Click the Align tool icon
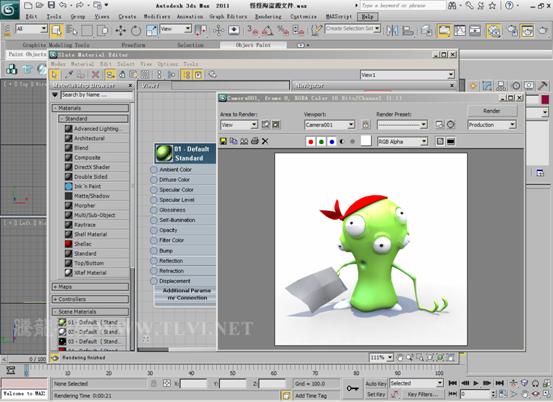This screenshot has height=402, width=553. coord(408,31)
